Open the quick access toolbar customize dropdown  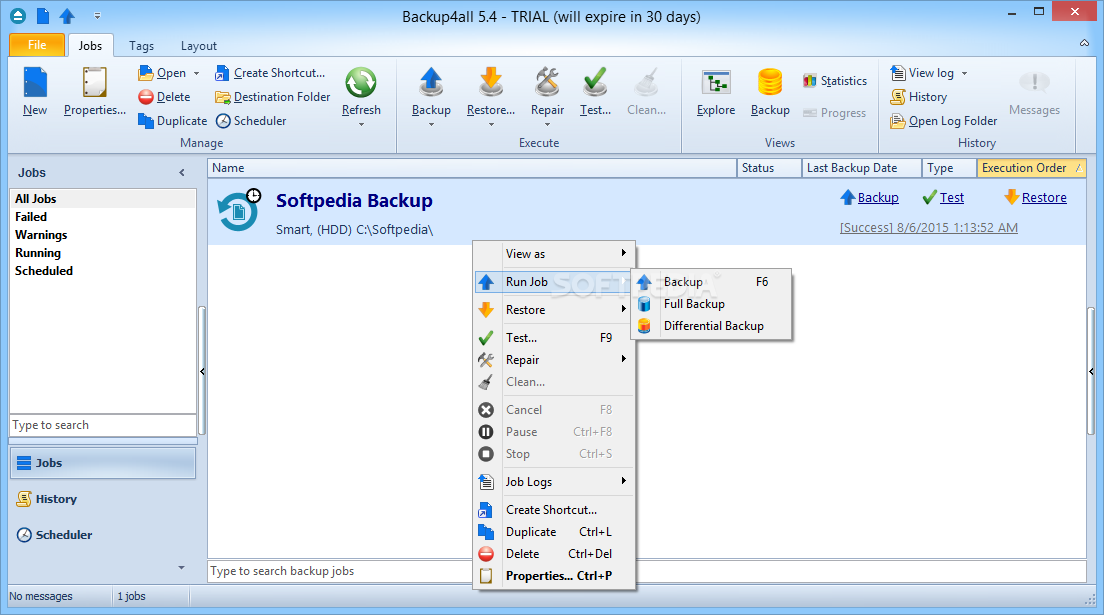[x=97, y=15]
